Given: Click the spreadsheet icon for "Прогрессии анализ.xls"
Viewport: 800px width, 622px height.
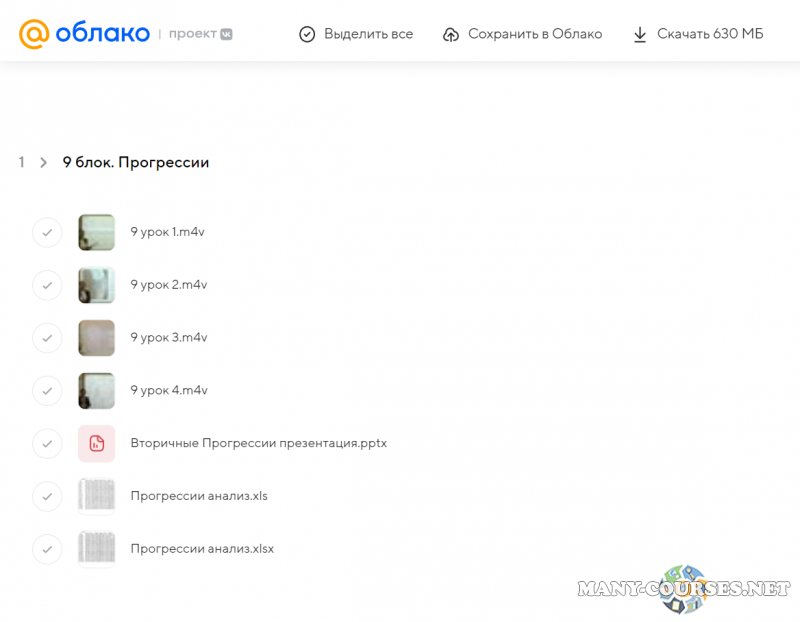Looking at the screenshot, I should tap(96, 496).
